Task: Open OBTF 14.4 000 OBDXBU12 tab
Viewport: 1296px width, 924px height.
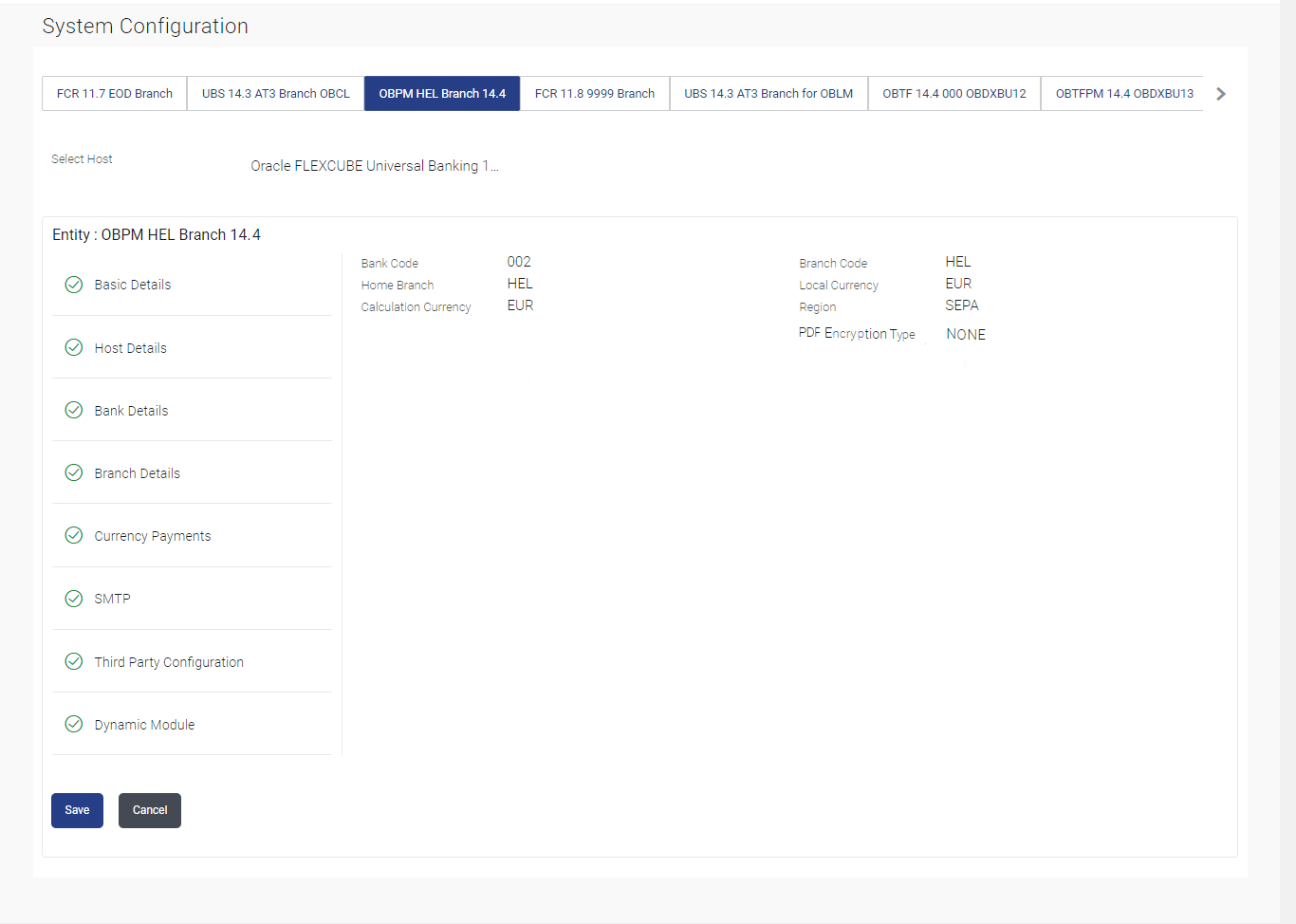Action: [954, 94]
